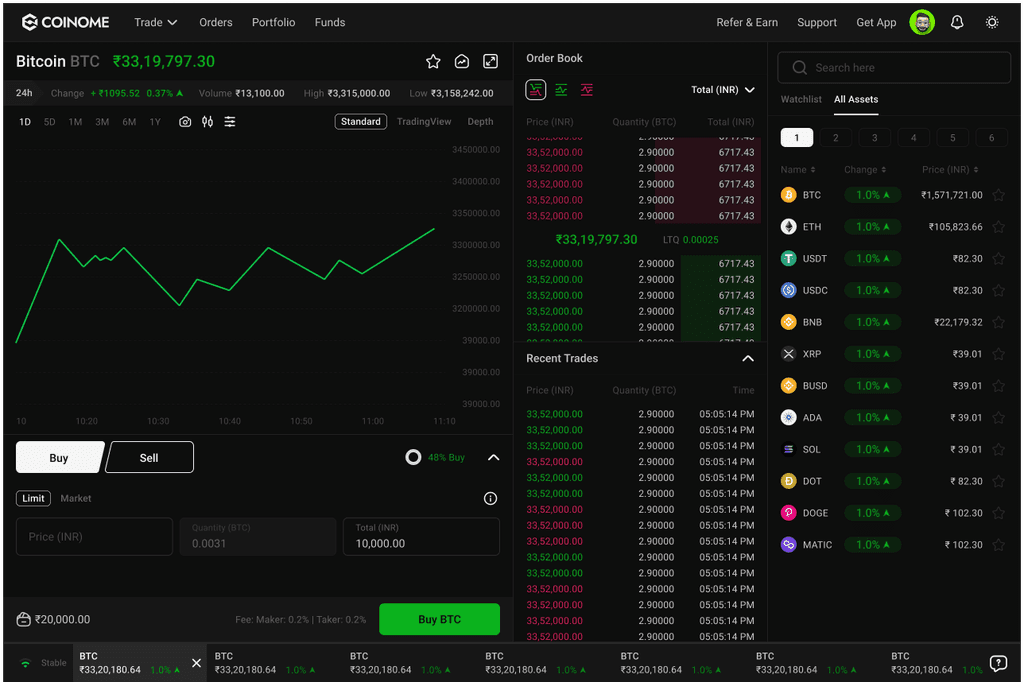Open the order info icon
Viewport: 1024px width, 682px height.
click(x=490, y=498)
